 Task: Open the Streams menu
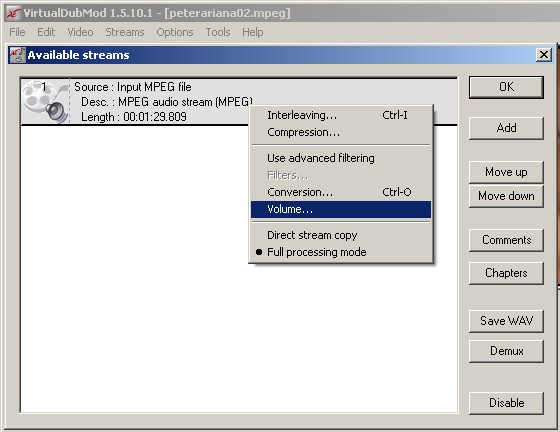(125, 32)
